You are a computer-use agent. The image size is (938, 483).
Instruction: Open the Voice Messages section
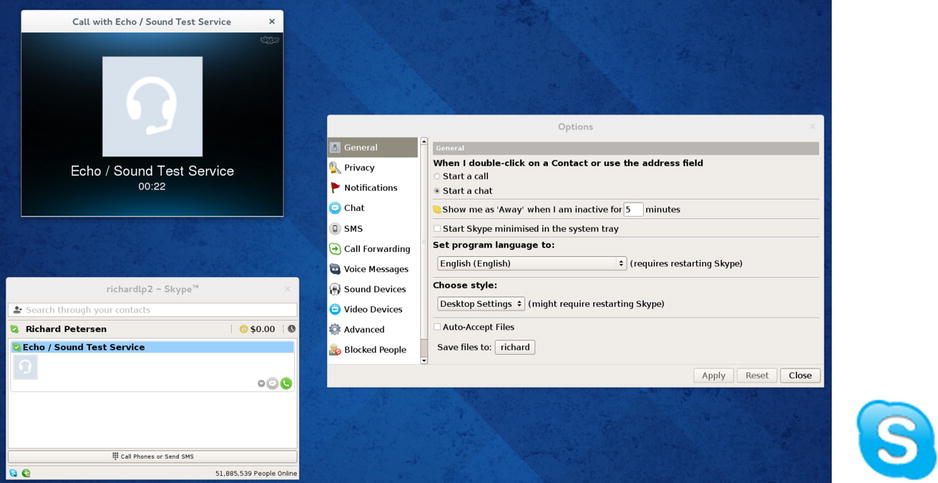(373, 269)
